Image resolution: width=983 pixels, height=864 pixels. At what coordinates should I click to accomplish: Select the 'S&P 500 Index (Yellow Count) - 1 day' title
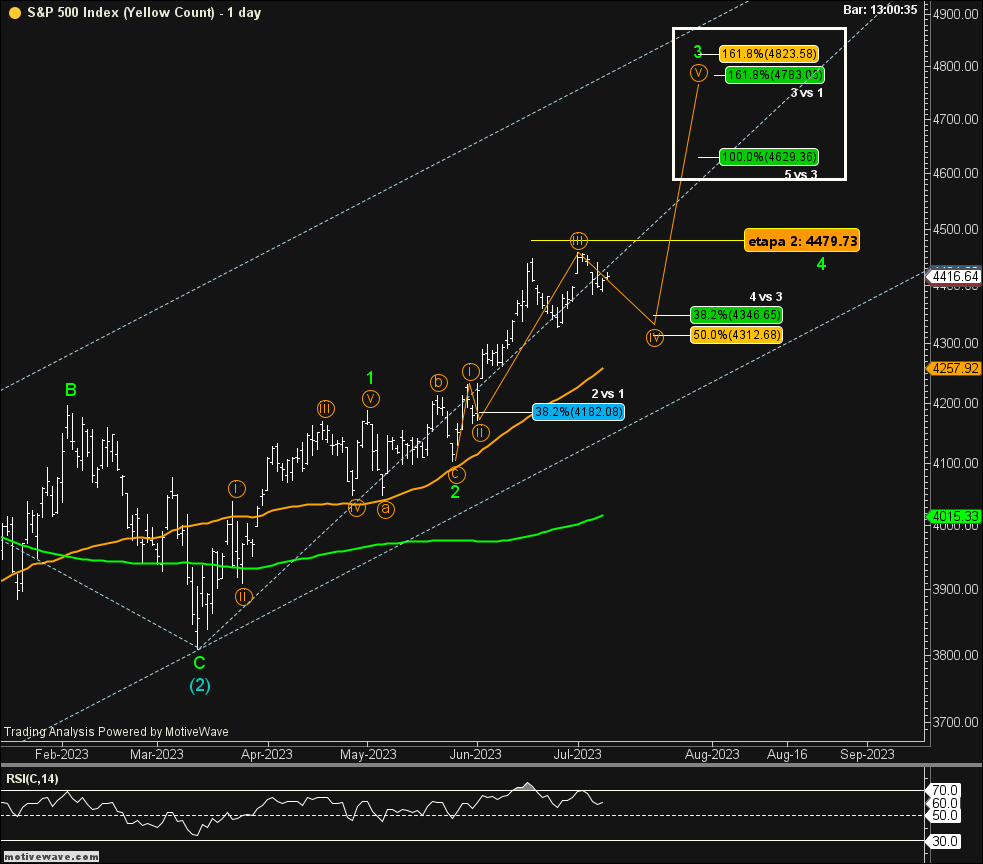click(x=144, y=13)
